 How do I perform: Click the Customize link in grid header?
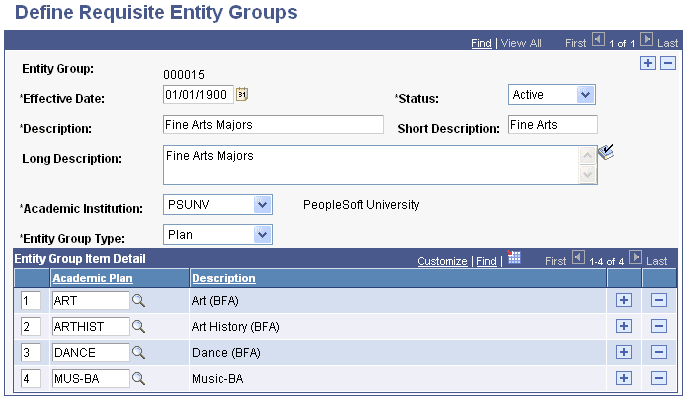click(x=442, y=260)
